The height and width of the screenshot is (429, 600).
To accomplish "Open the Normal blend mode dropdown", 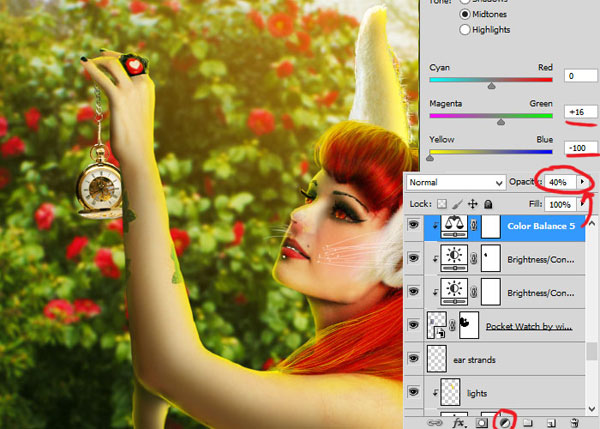I will [455, 183].
